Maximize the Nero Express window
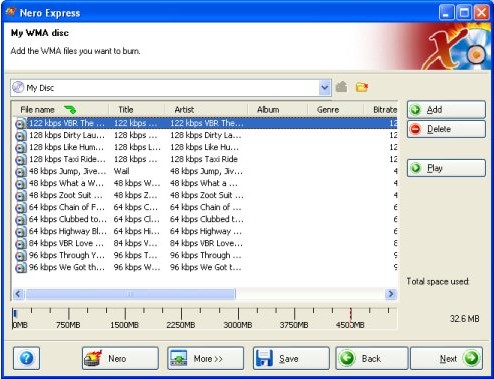Image resolution: width=494 pixels, height=379 pixels. (x=464, y=13)
